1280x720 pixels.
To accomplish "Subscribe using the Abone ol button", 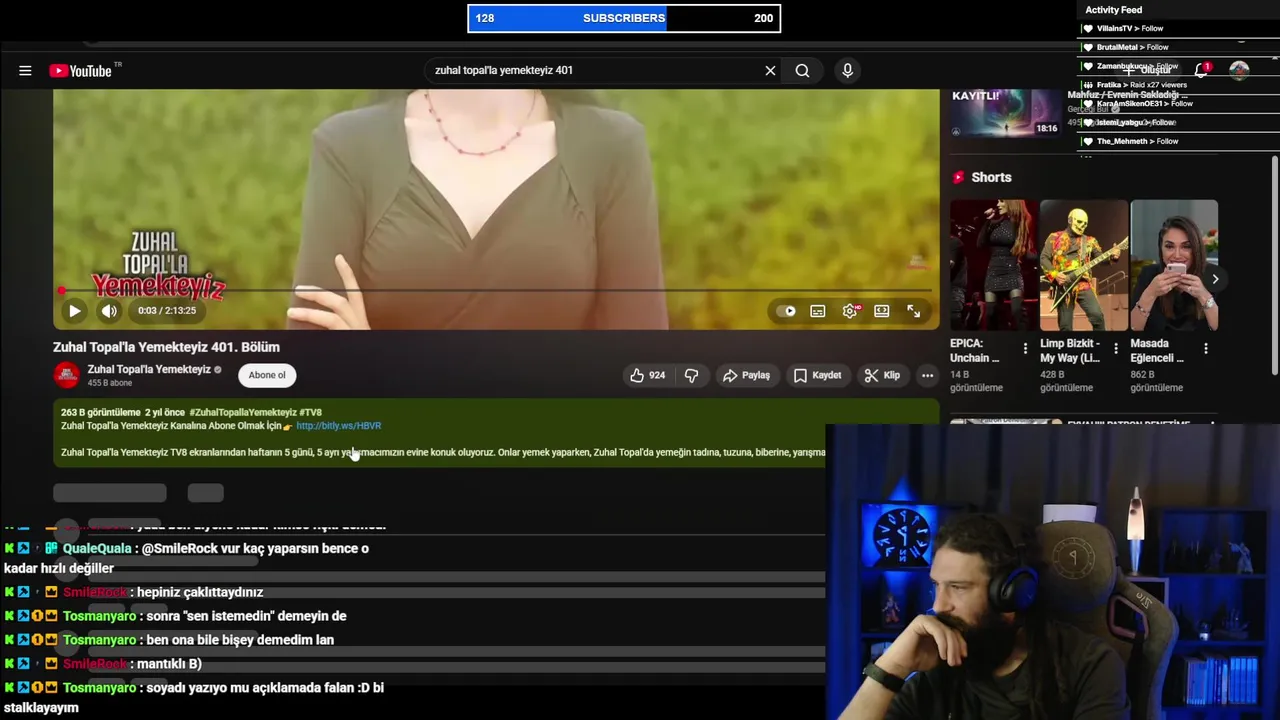I will point(267,375).
